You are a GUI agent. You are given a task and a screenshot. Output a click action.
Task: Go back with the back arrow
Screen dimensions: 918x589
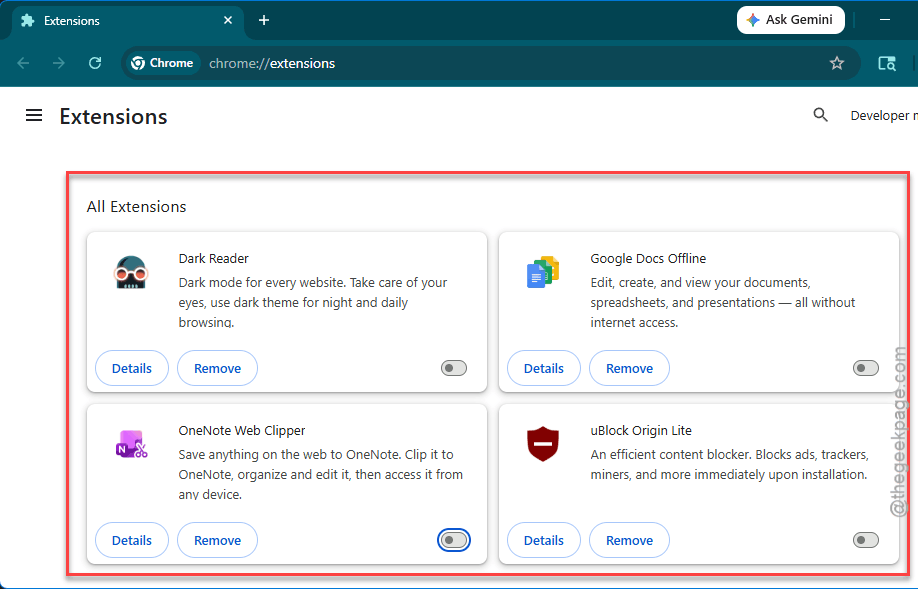[x=23, y=63]
